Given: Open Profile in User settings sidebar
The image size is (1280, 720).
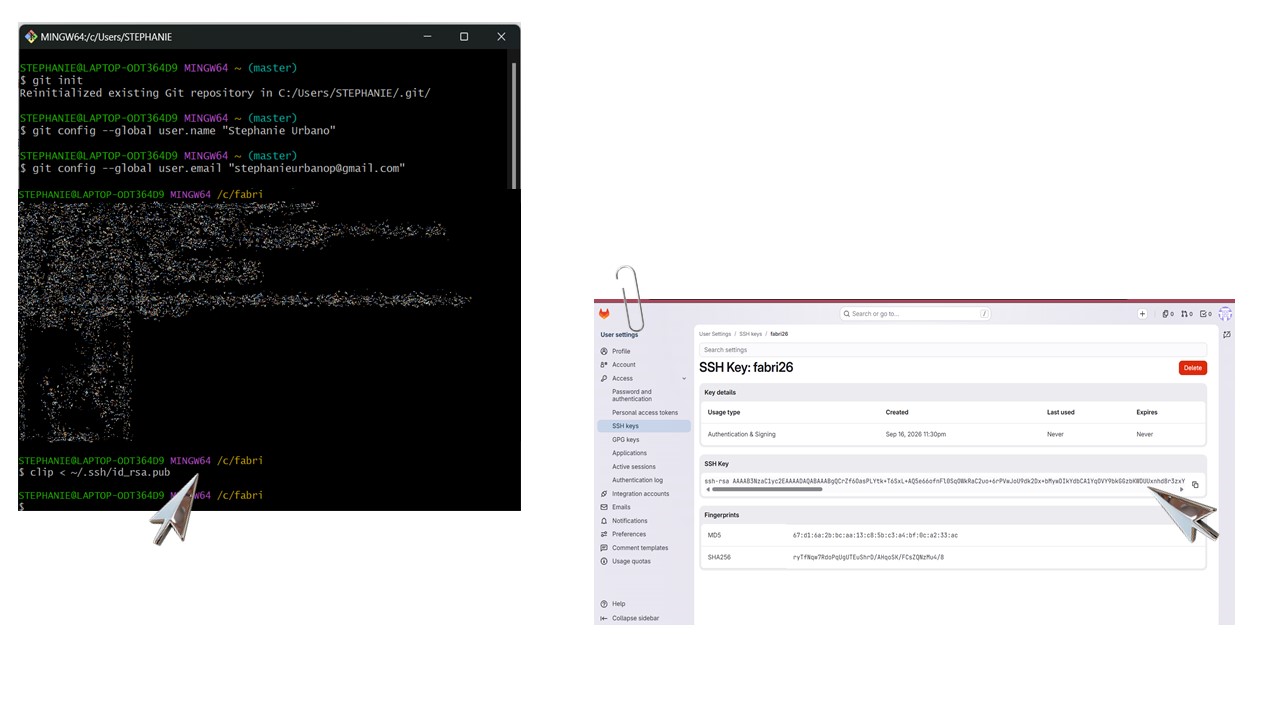Looking at the screenshot, I should pyautogui.click(x=621, y=351).
